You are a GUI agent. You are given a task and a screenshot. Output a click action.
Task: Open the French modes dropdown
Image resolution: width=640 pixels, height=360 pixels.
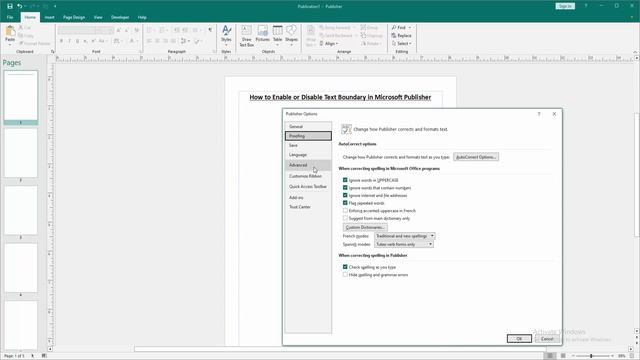(x=404, y=236)
